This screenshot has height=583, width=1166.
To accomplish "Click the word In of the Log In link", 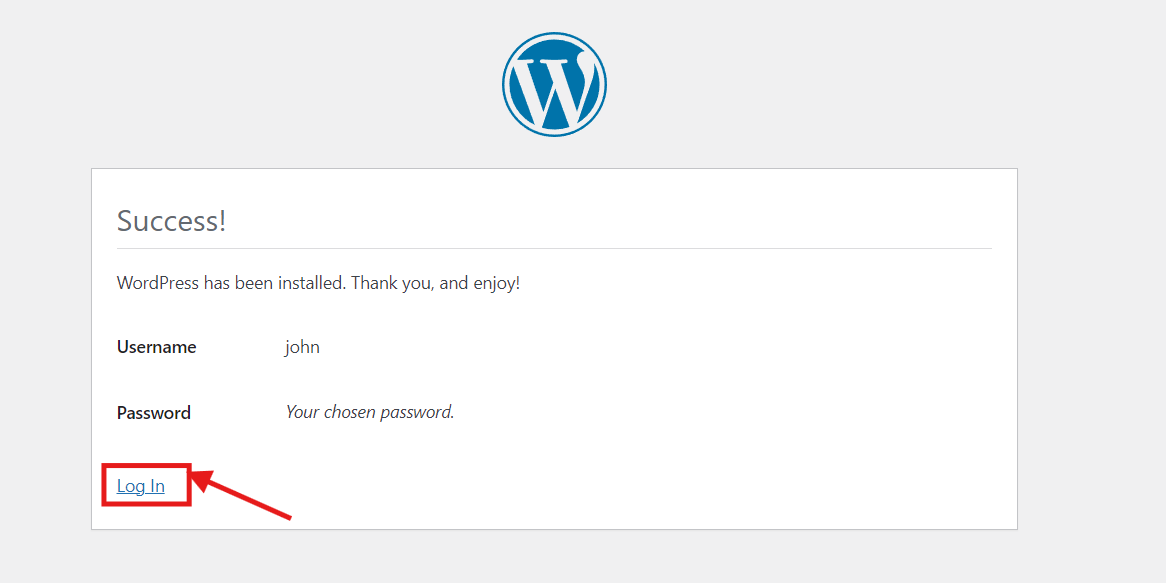I will tap(155, 486).
